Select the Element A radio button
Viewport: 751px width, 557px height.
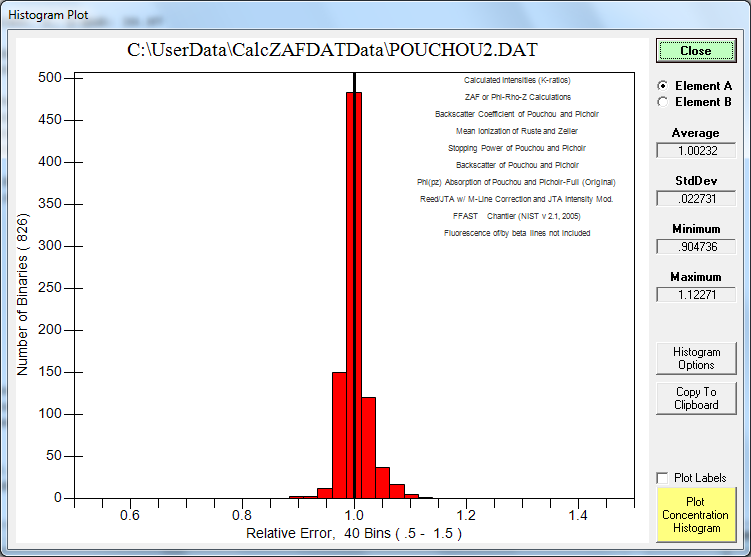tap(662, 86)
